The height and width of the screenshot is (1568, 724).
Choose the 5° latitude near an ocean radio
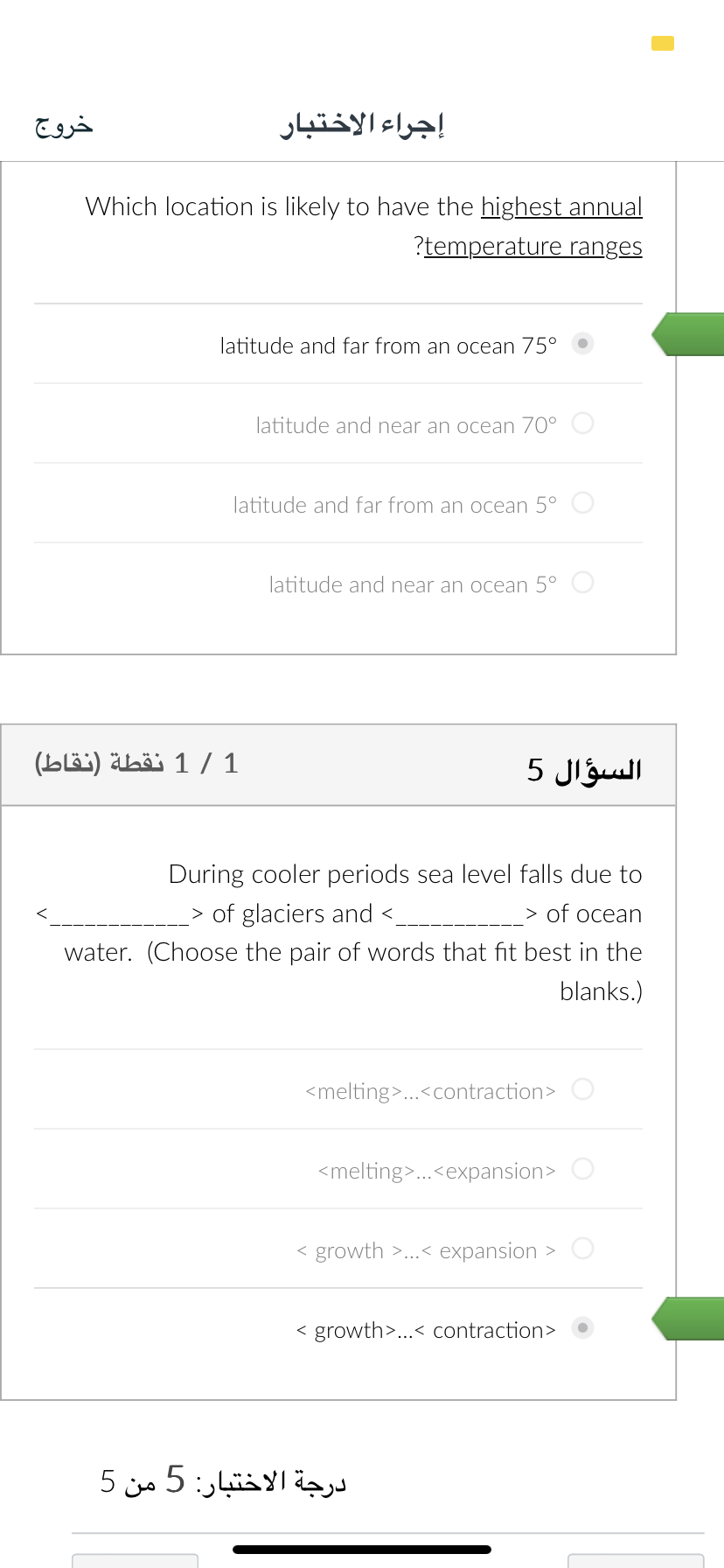click(x=582, y=583)
